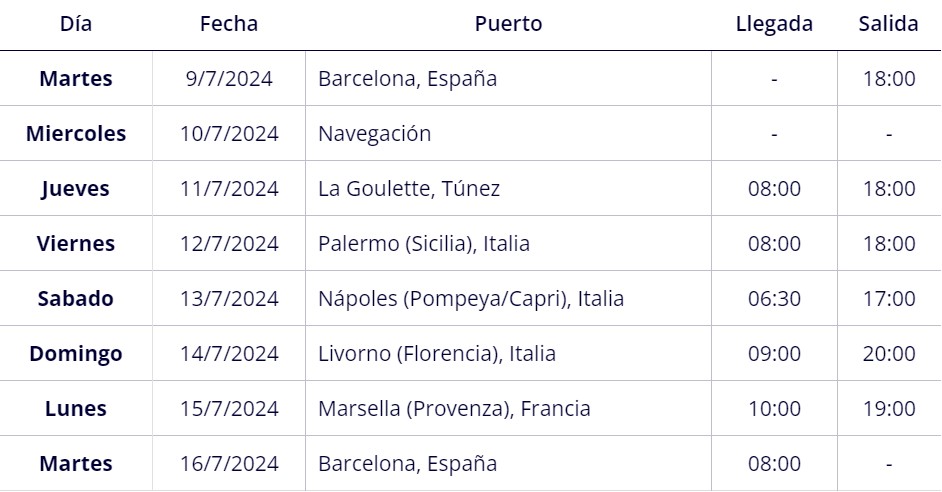Screen dimensions: 942x492
Task: Click the 19:00 departure time
Action: (x=889, y=408)
